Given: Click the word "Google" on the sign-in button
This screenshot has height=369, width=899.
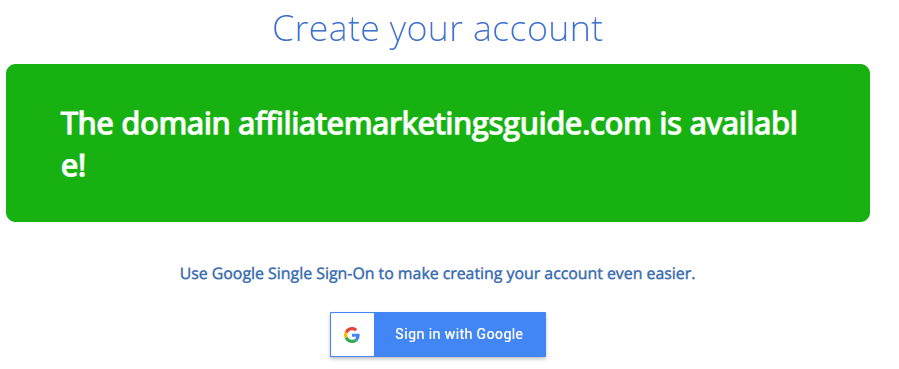Looking at the screenshot, I should pyautogui.click(x=500, y=334).
